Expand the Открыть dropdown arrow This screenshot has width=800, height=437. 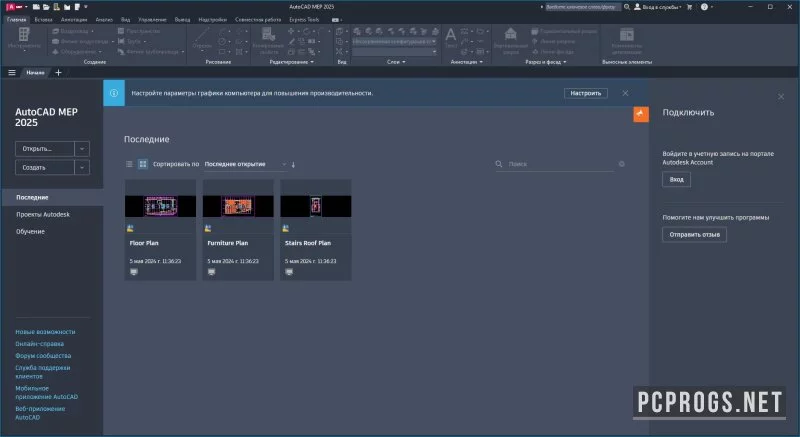tap(82, 148)
